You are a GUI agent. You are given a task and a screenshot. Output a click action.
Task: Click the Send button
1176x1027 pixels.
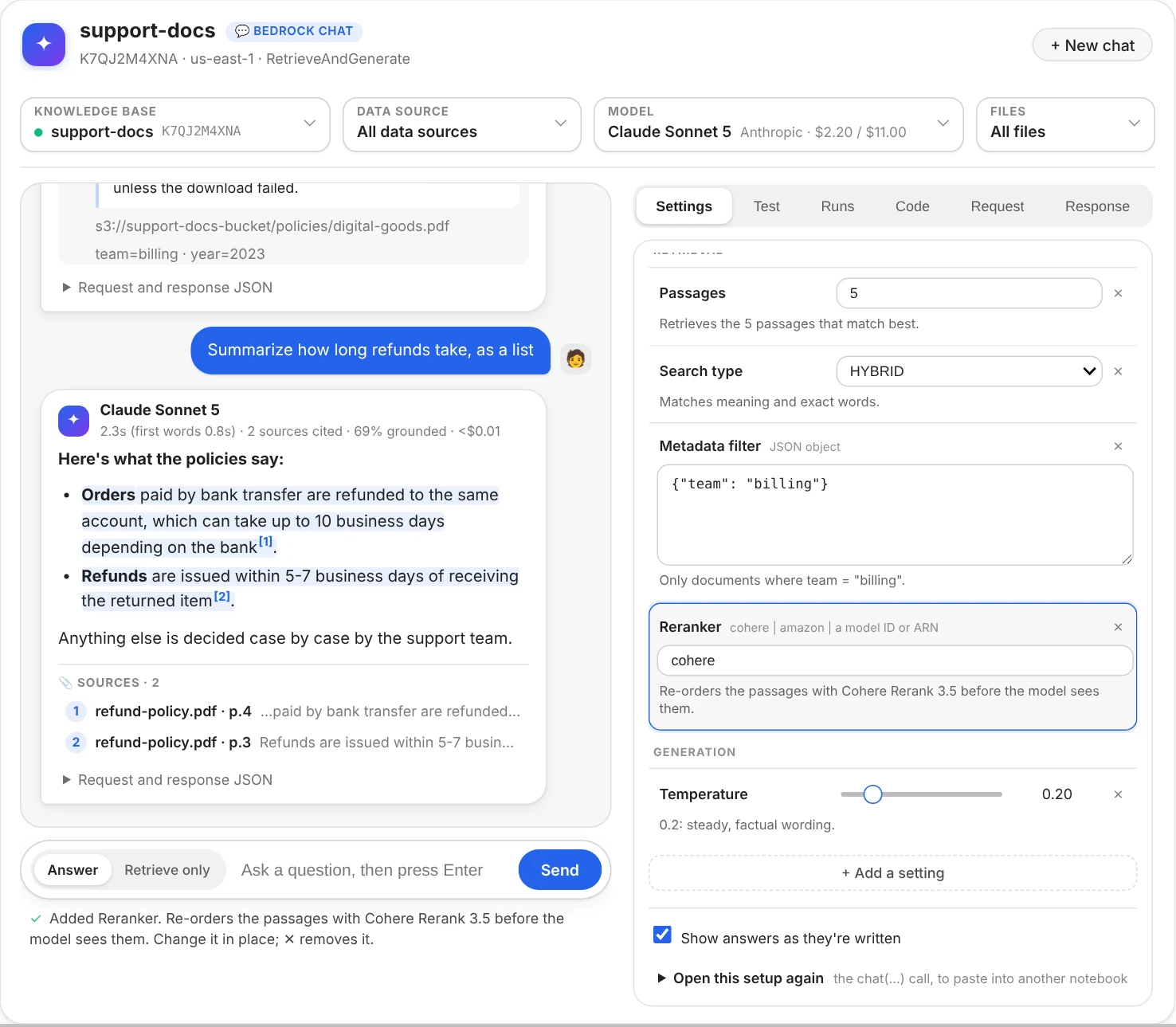click(560, 870)
